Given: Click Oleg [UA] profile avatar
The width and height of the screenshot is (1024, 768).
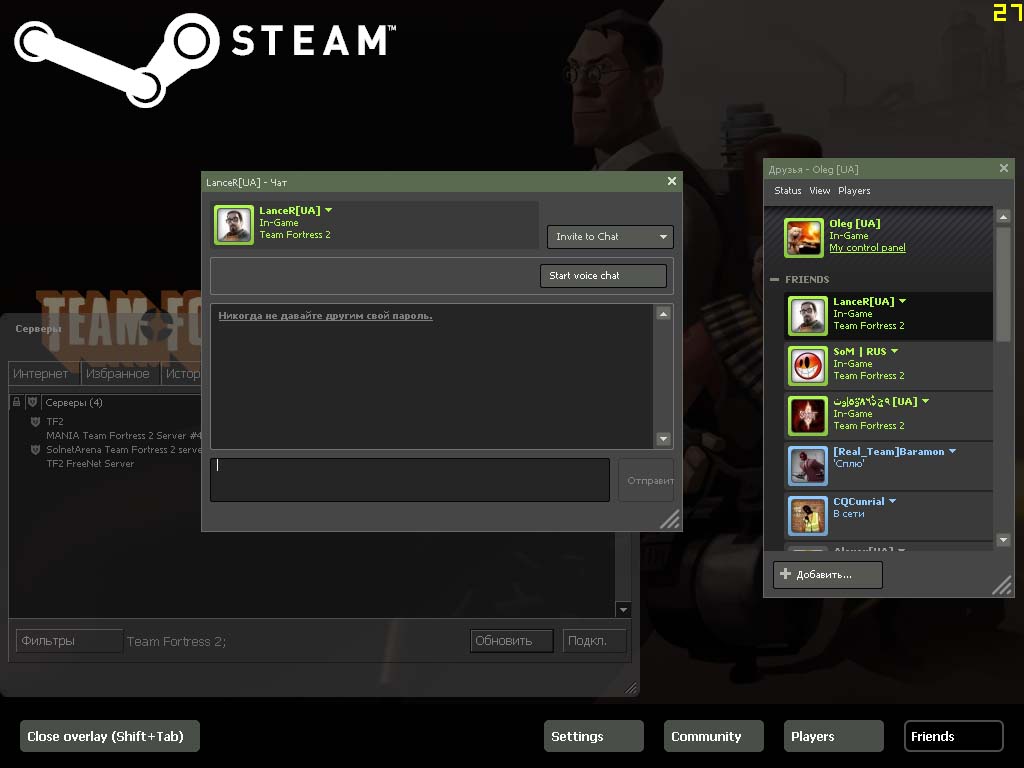Looking at the screenshot, I should pyautogui.click(x=803, y=238).
